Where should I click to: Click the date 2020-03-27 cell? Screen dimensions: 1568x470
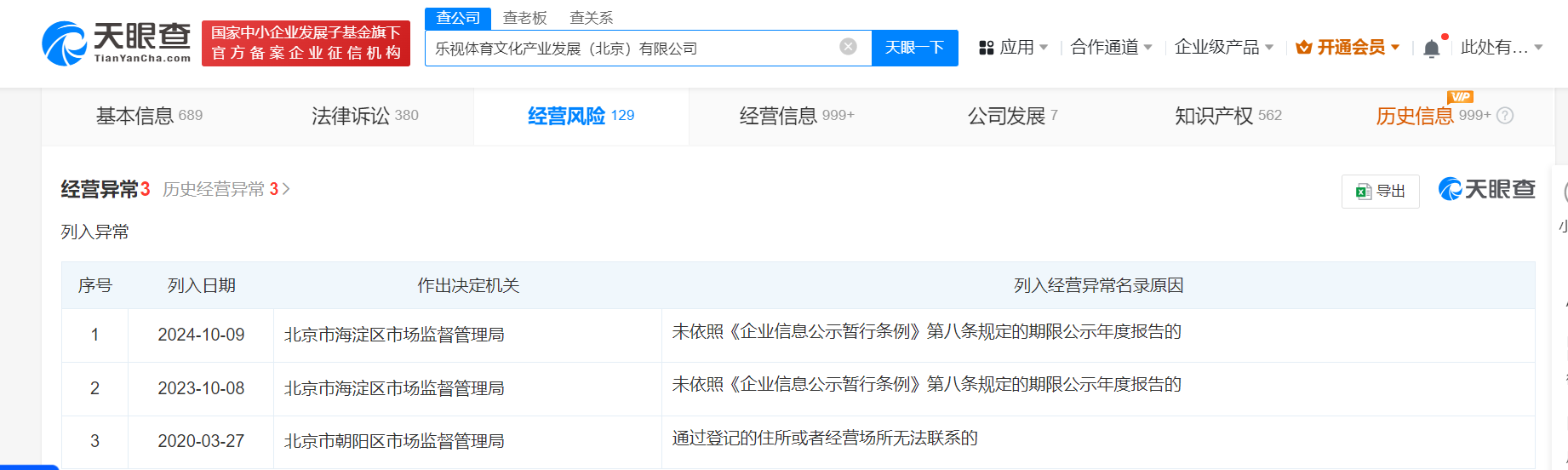pyautogui.click(x=201, y=441)
